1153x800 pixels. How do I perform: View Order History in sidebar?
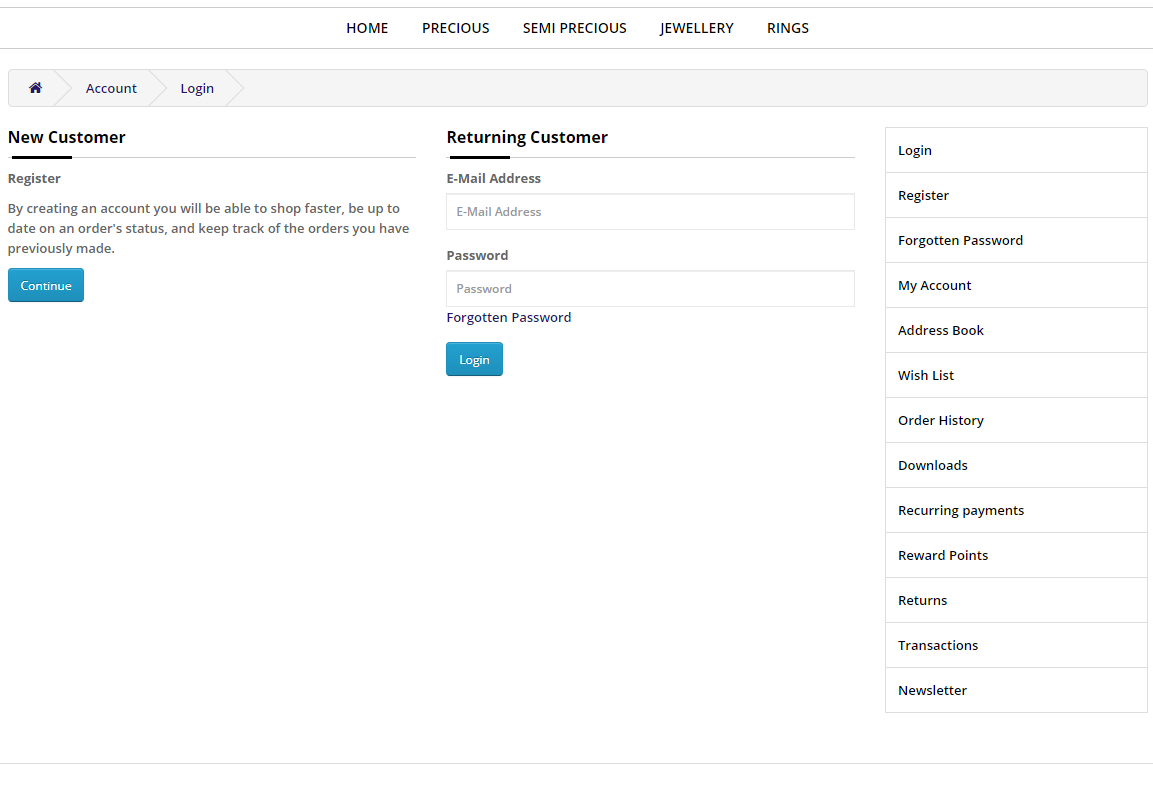point(940,421)
